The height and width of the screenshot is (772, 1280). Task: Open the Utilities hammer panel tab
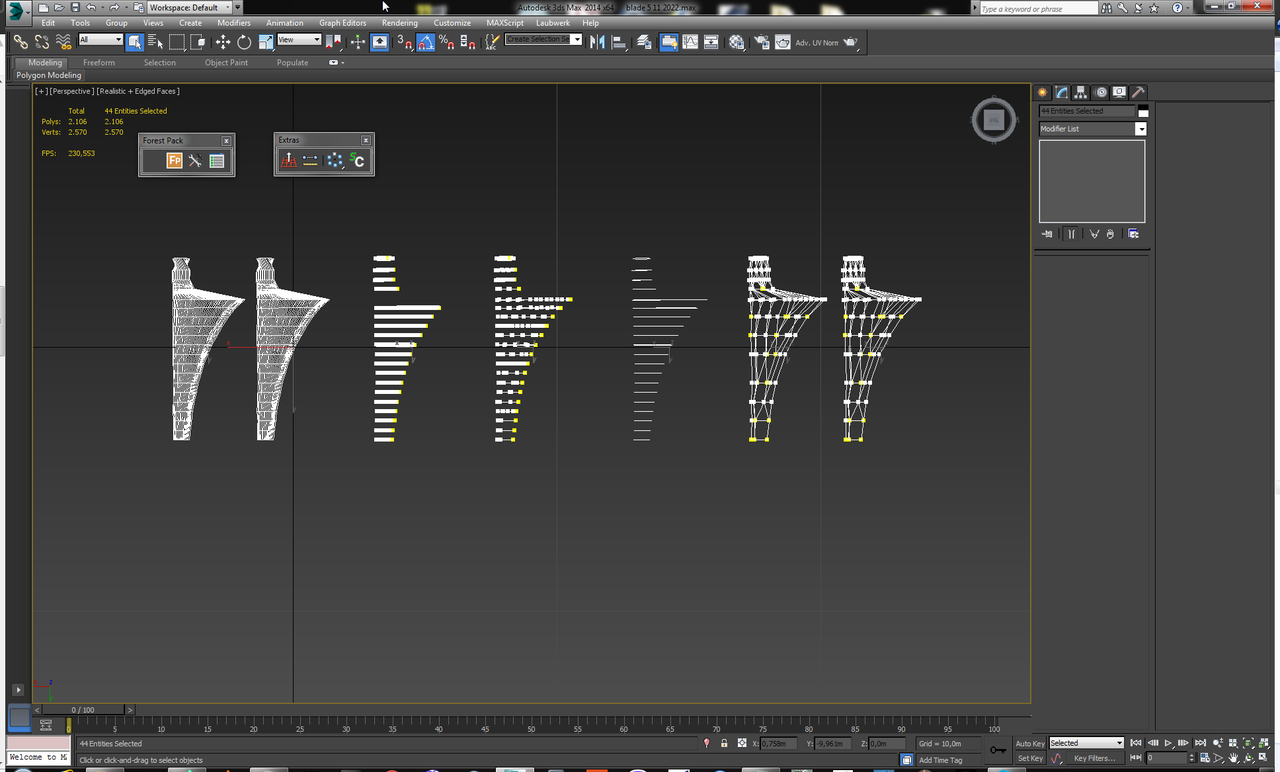pyautogui.click(x=1138, y=92)
